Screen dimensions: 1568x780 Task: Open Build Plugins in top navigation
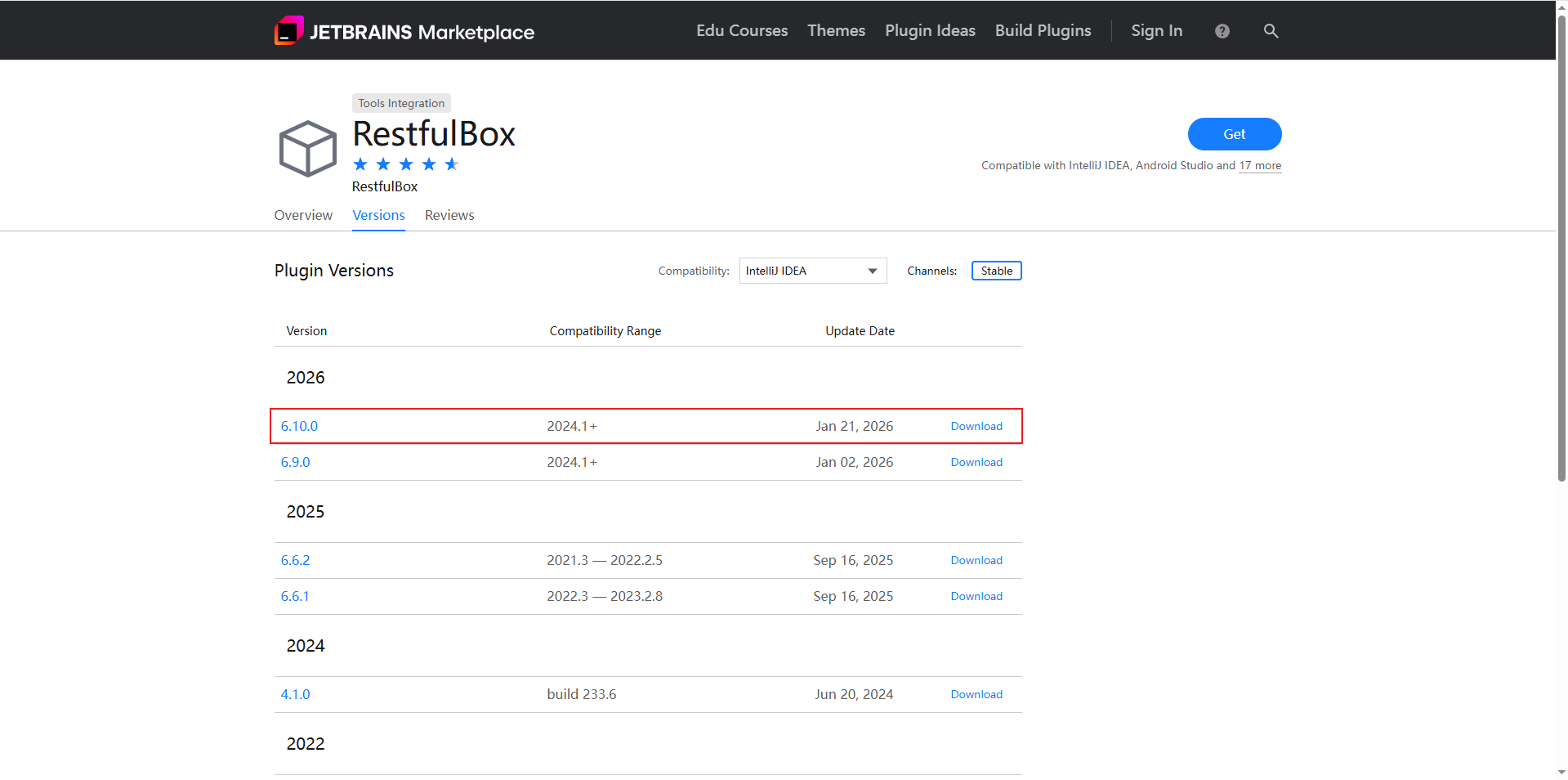pos(1043,30)
